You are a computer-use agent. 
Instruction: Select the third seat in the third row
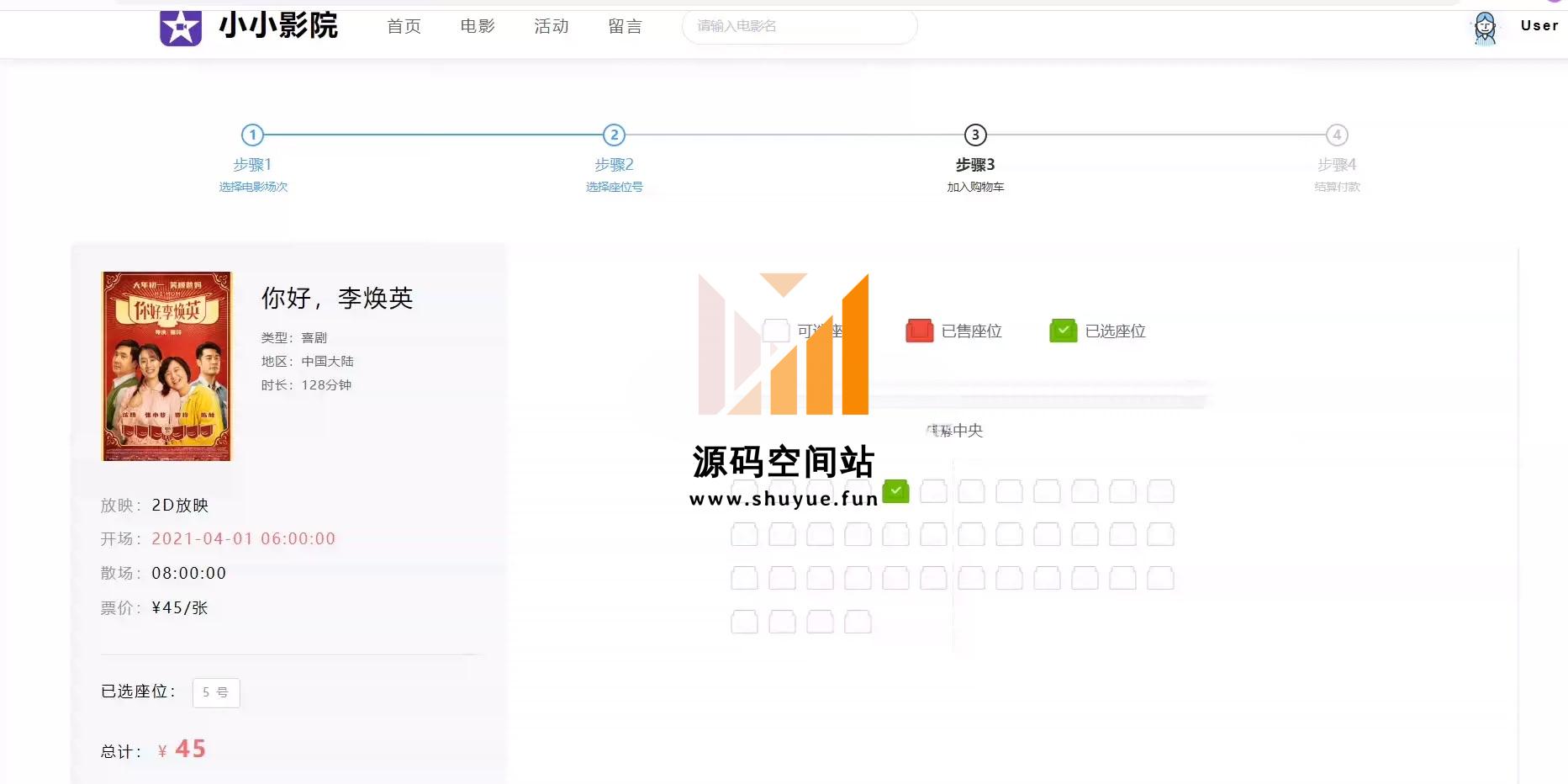pos(820,578)
